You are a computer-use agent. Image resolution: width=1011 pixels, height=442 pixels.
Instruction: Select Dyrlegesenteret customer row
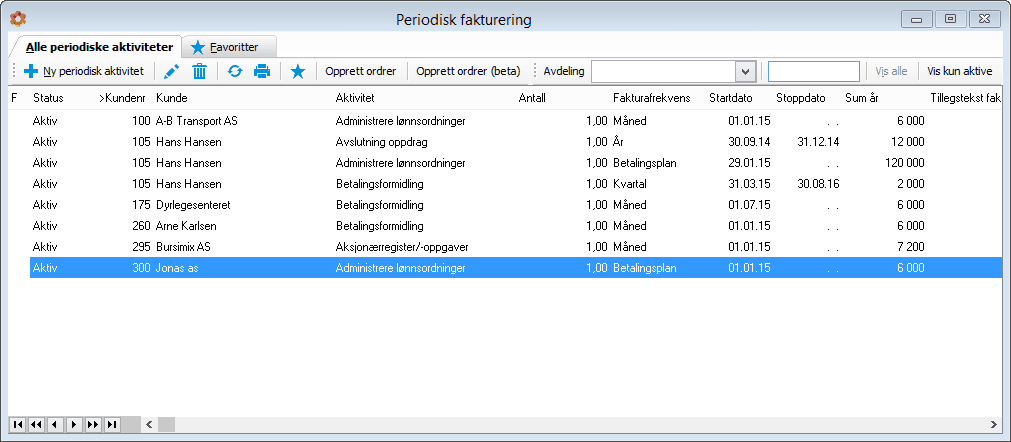[515, 205]
